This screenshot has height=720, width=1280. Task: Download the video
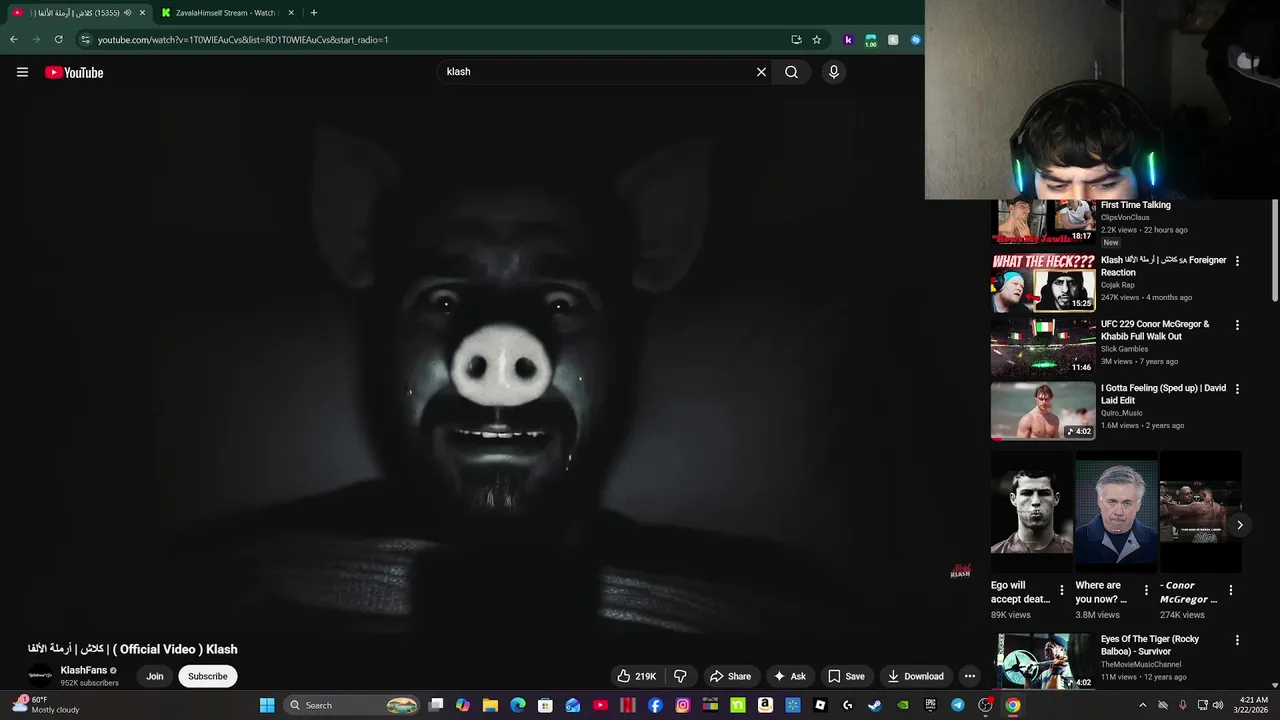tap(915, 676)
